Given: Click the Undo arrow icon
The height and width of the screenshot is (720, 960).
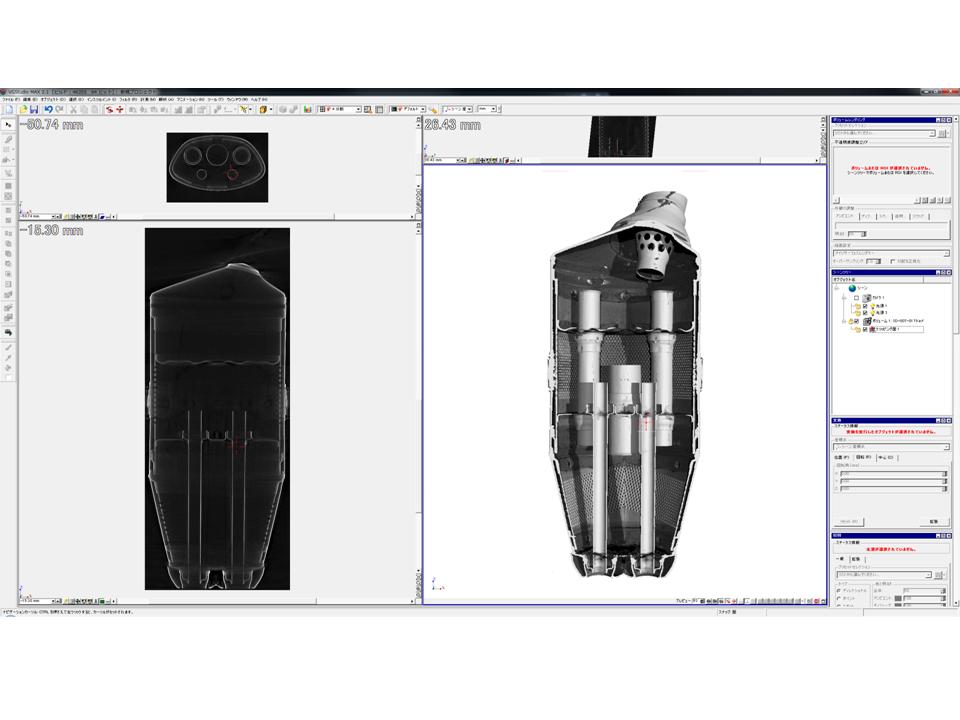Looking at the screenshot, I should pyautogui.click(x=48, y=109).
